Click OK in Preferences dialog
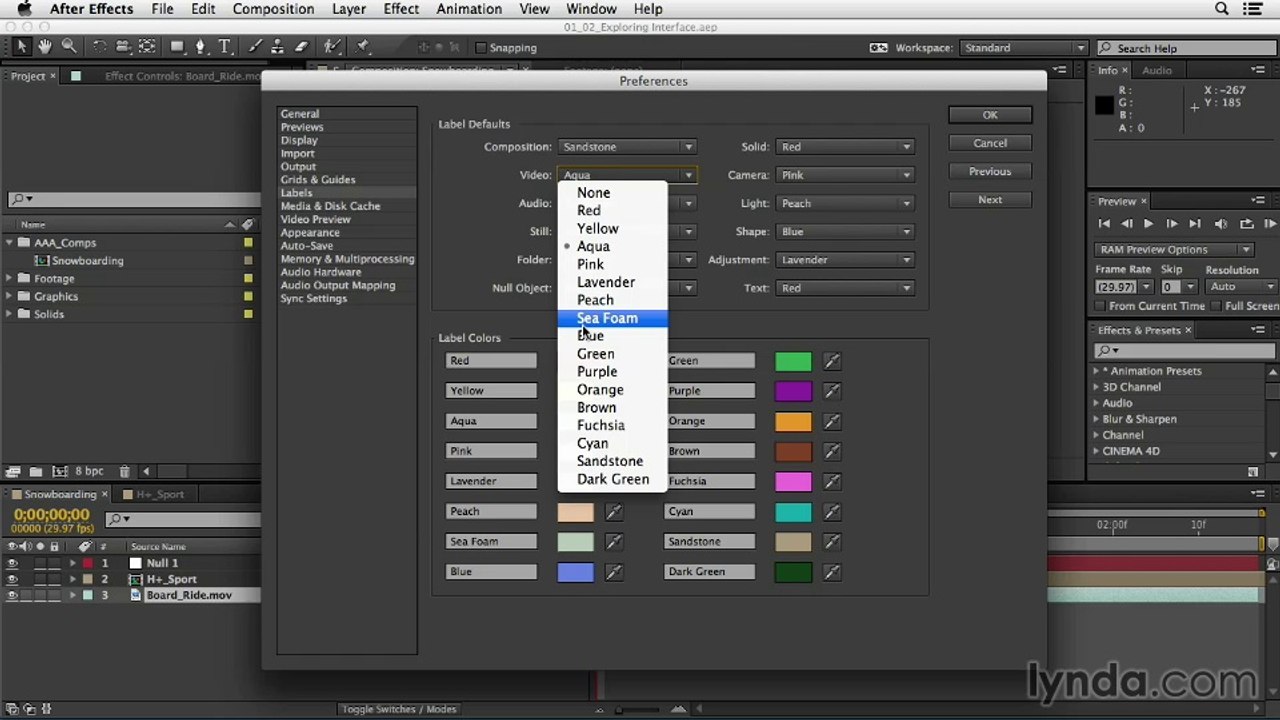The width and height of the screenshot is (1280, 720). tap(990, 115)
